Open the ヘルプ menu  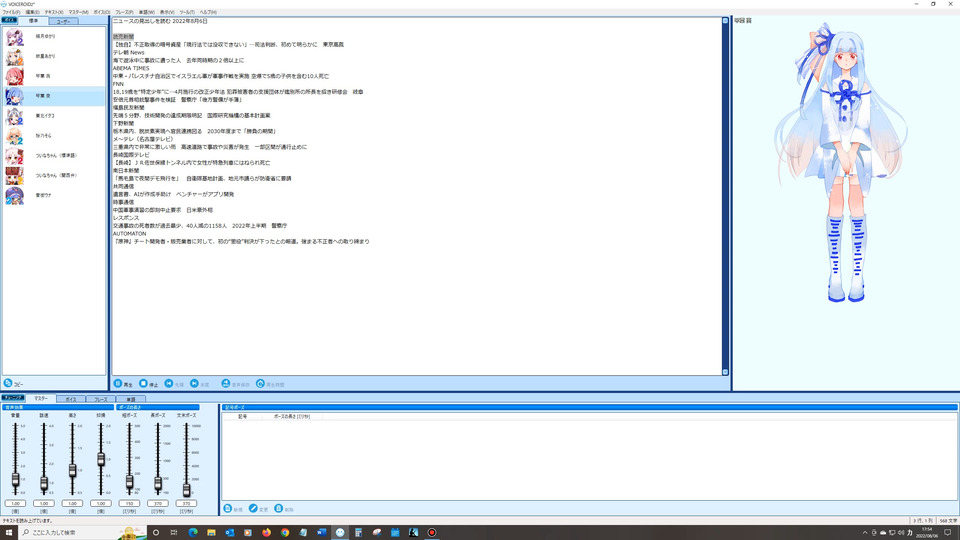[208, 12]
